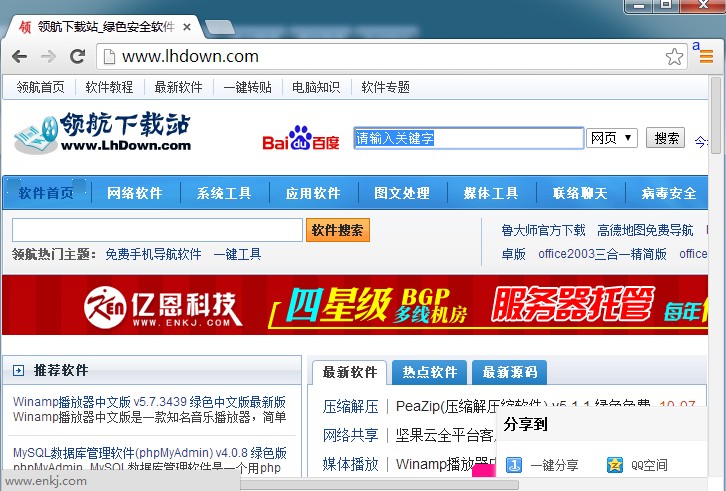Open the 媒体播放 category link
The height and width of the screenshot is (491, 726).
click(x=350, y=464)
